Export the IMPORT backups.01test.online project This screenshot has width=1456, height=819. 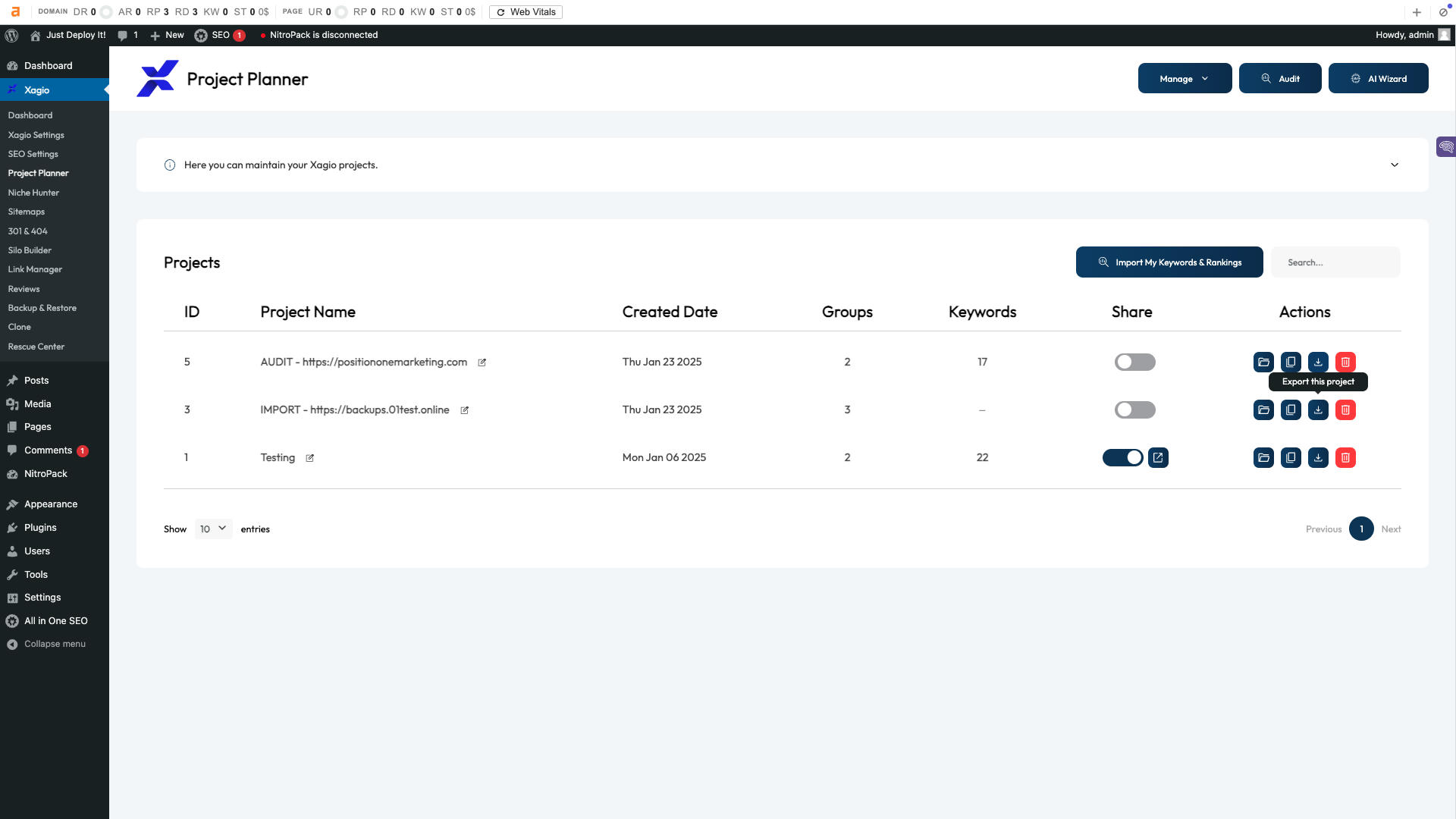[x=1318, y=410]
